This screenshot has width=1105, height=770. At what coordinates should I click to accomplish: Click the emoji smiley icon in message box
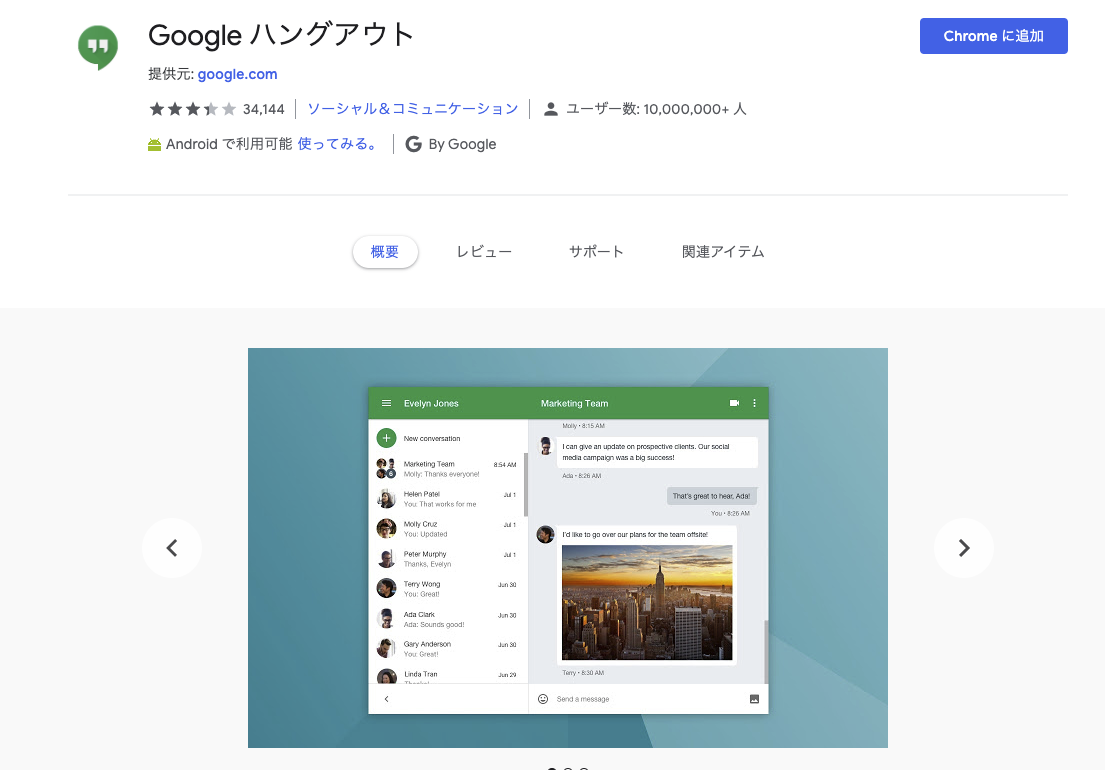[543, 699]
